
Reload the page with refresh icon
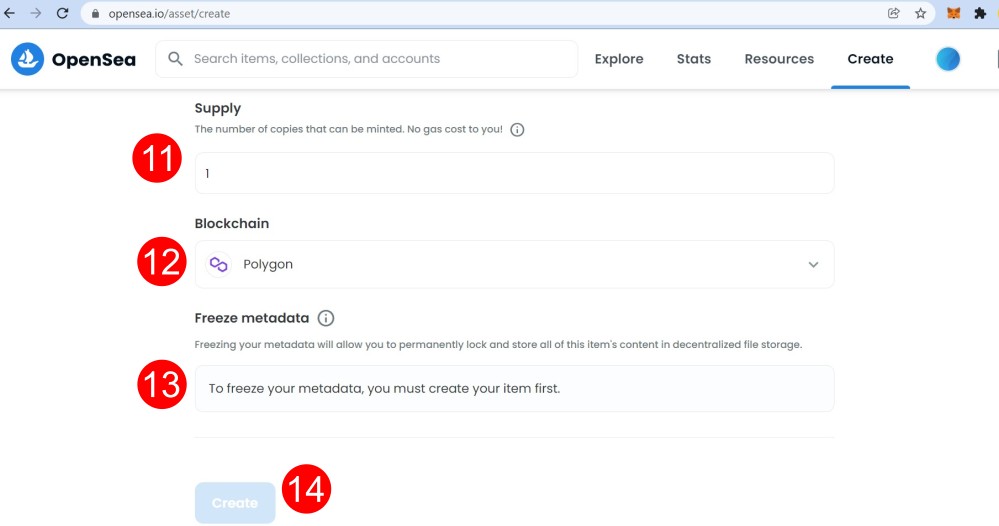62,13
